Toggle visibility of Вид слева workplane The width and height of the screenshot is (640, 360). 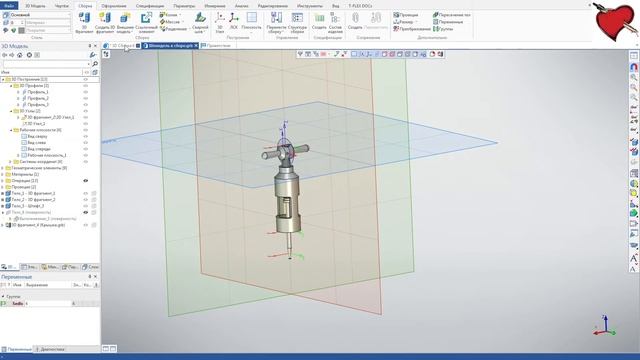(86, 143)
